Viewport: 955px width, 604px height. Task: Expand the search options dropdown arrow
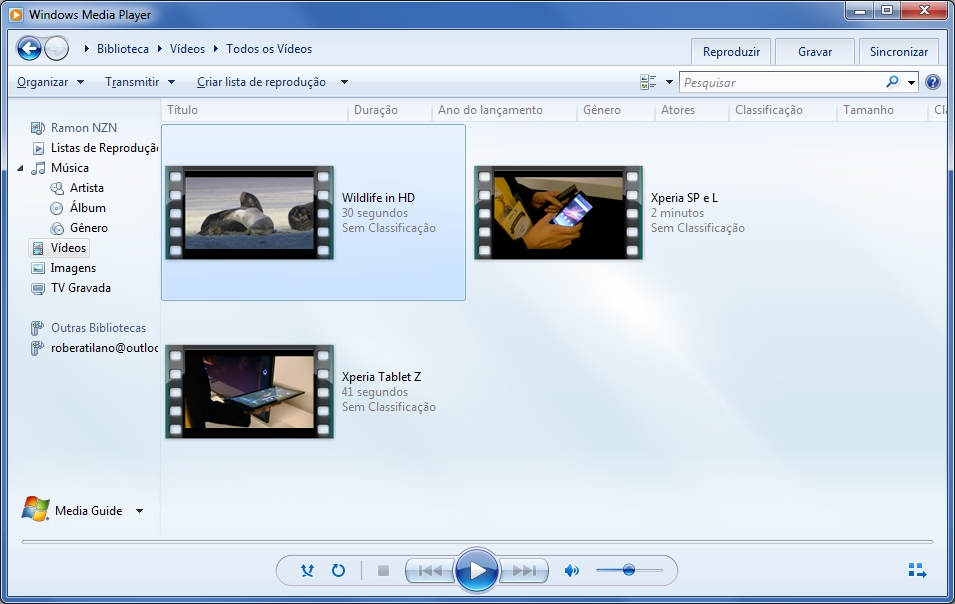pos(912,82)
